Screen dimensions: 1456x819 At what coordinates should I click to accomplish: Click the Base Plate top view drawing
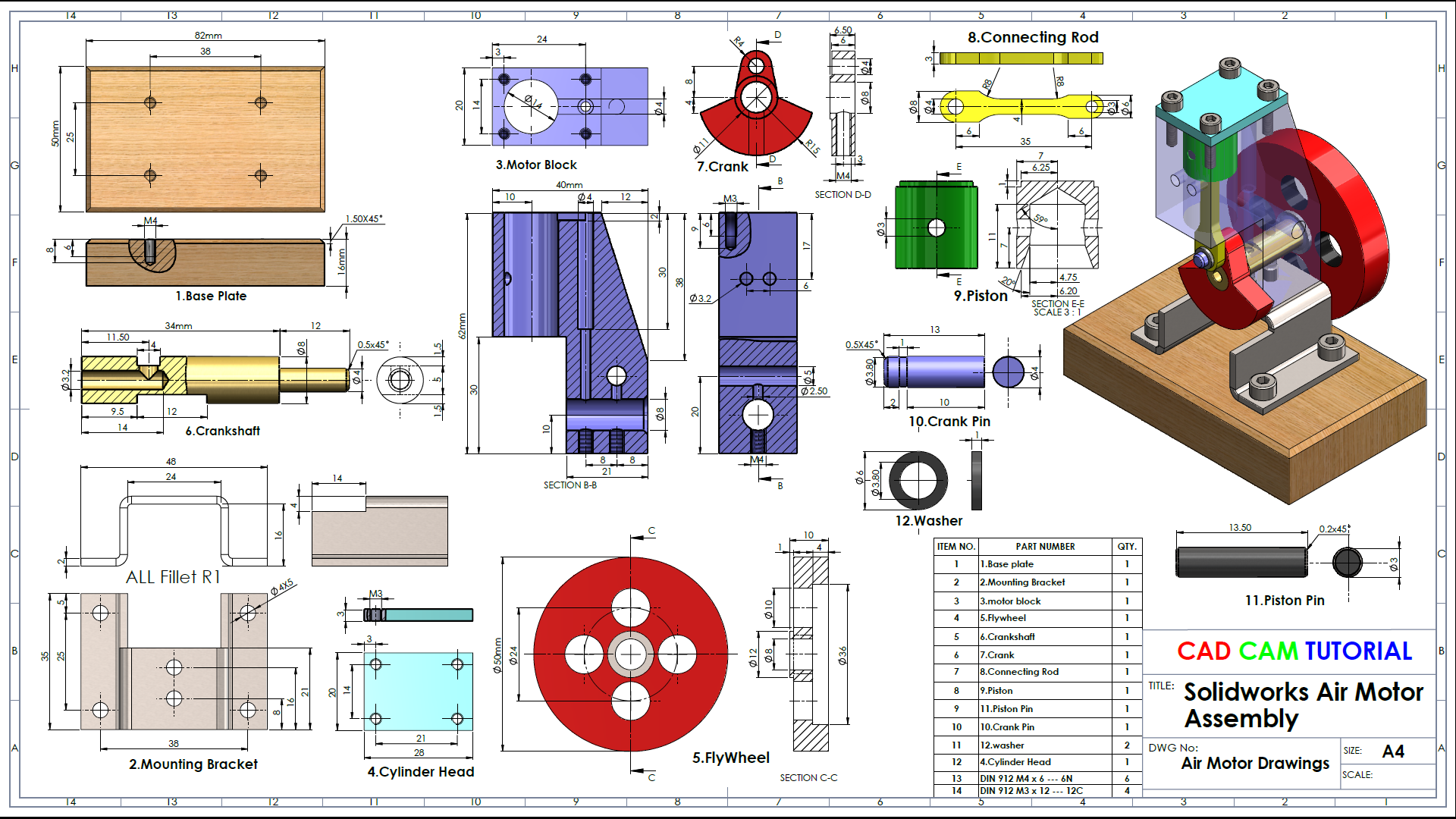205,139
